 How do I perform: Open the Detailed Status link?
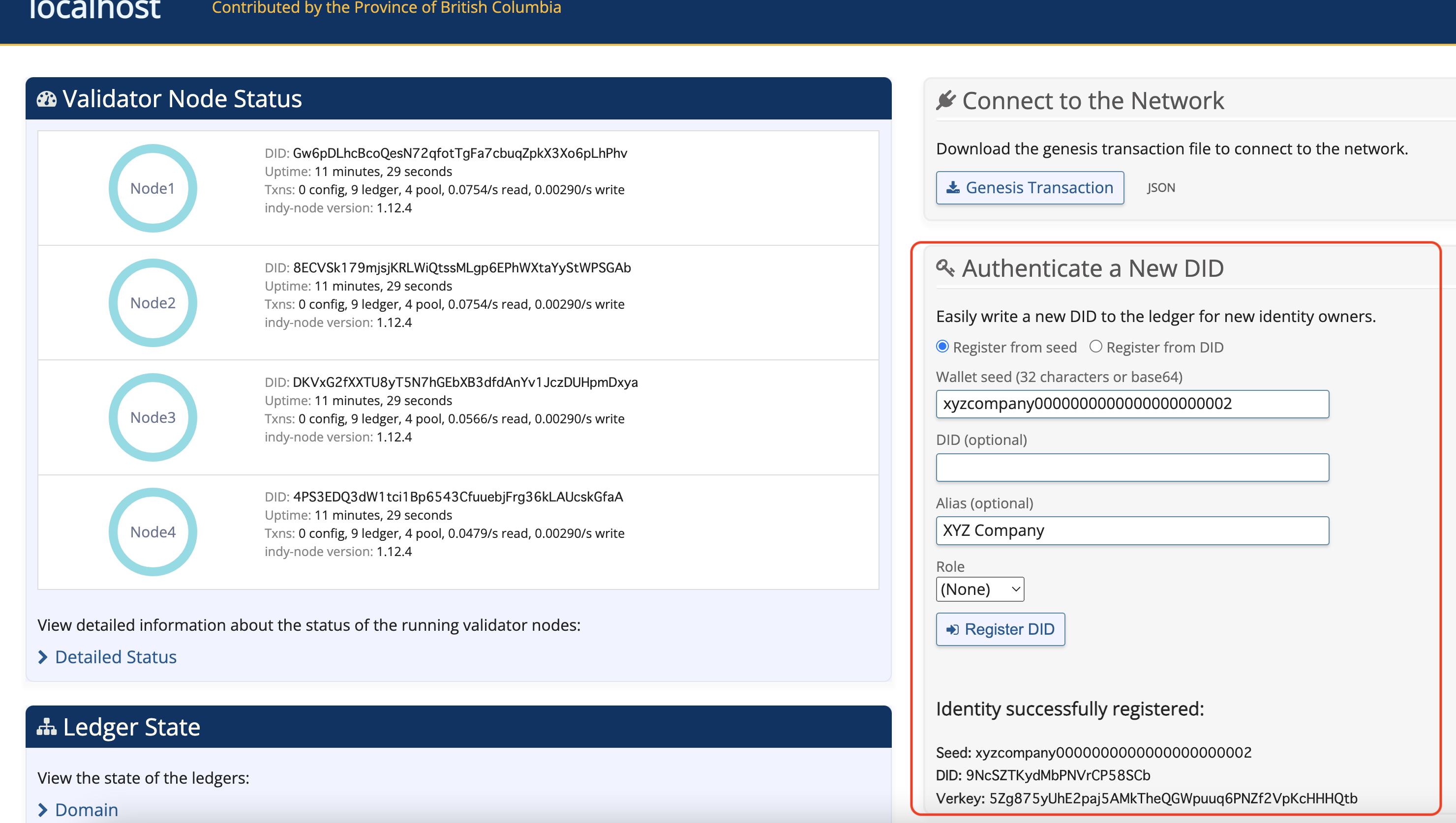tap(116, 657)
